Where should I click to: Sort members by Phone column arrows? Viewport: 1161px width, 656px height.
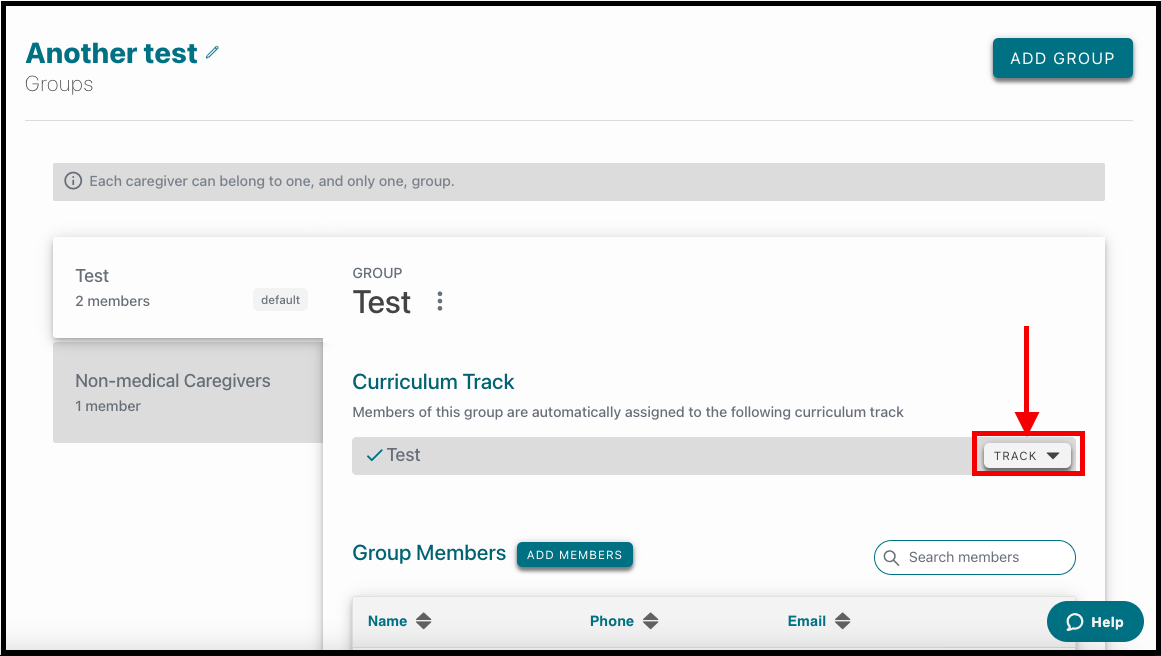(650, 621)
